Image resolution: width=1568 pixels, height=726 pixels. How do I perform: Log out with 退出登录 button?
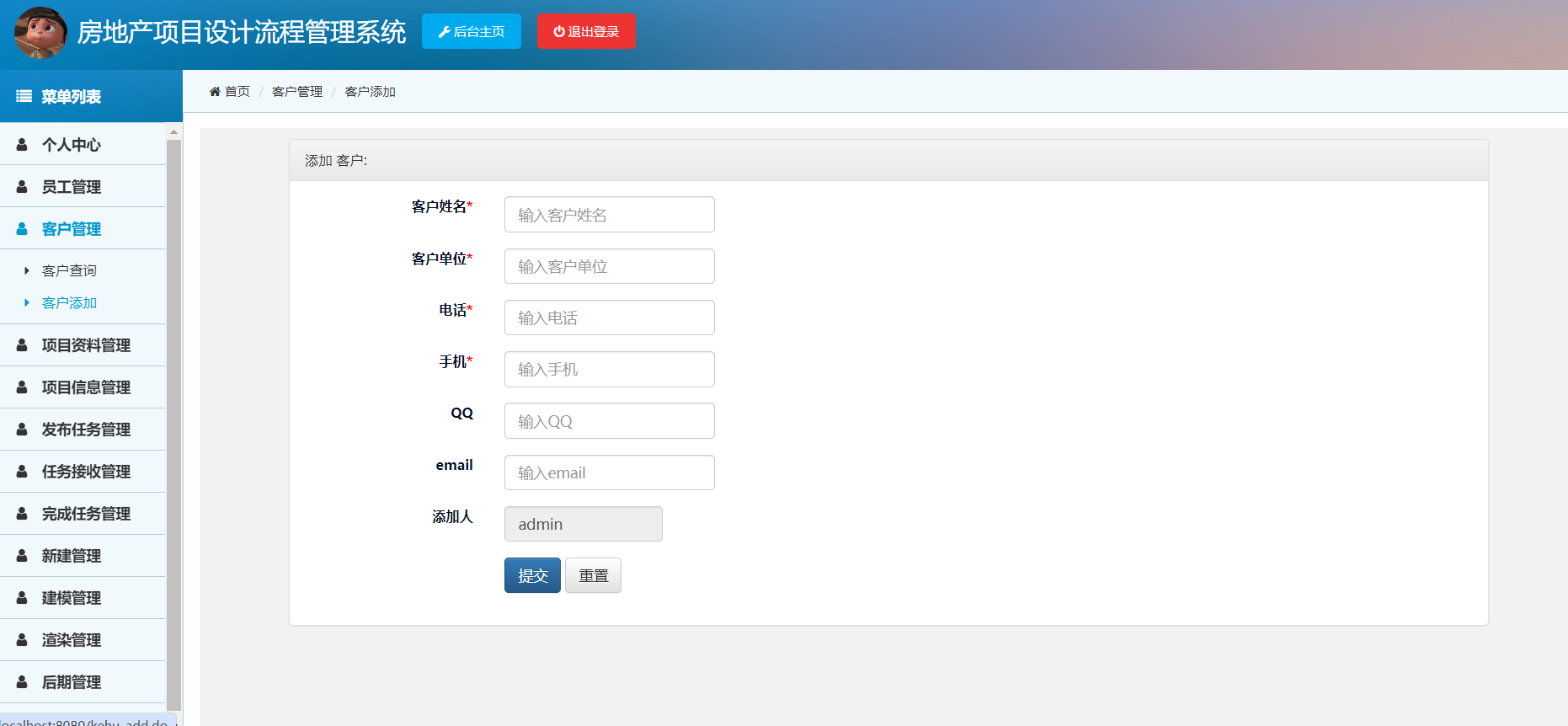click(x=586, y=31)
